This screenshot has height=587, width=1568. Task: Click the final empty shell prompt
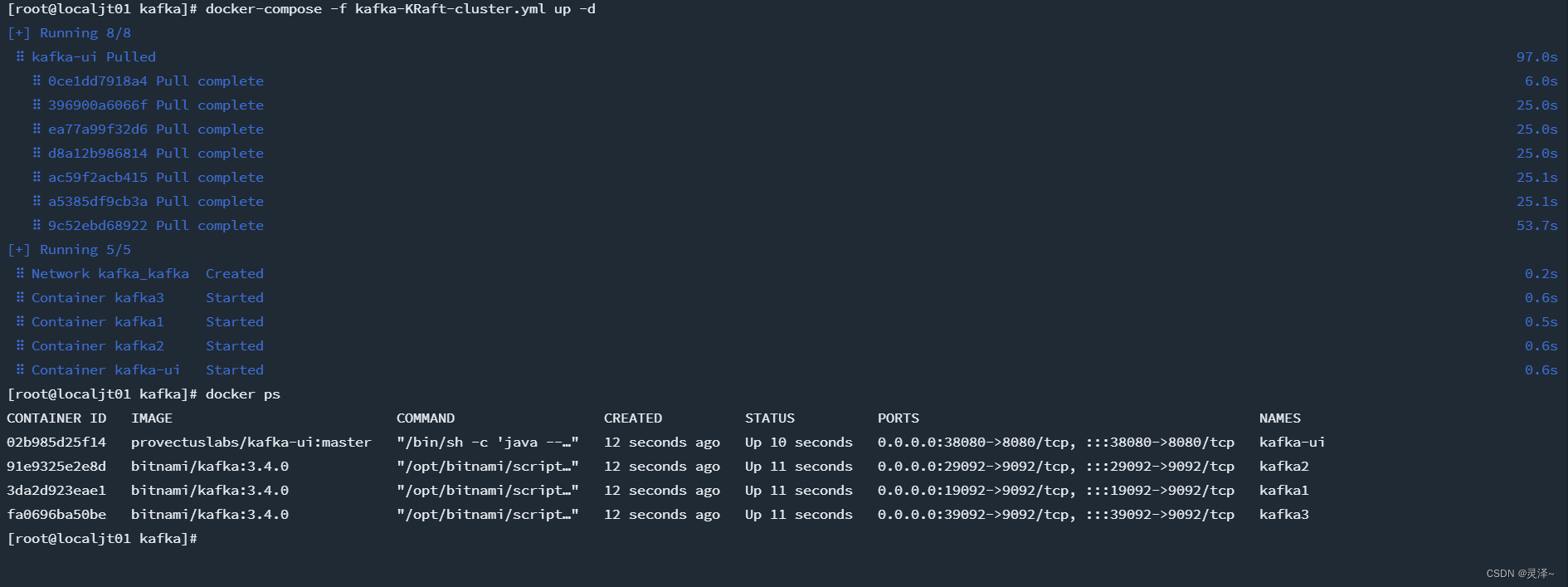(x=102, y=539)
